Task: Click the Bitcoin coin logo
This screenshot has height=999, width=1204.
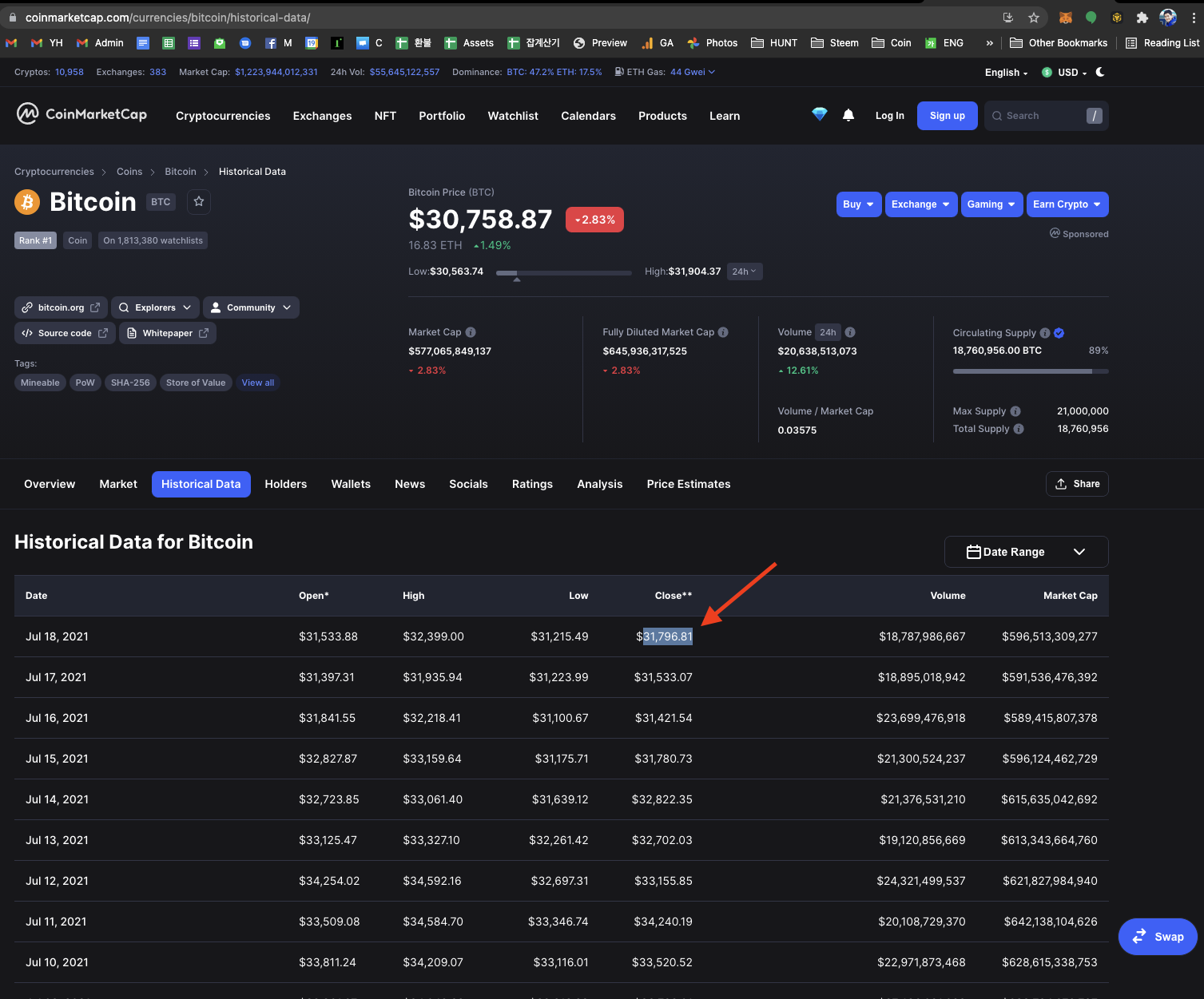Action: pyautogui.click(x=27, y=202)
